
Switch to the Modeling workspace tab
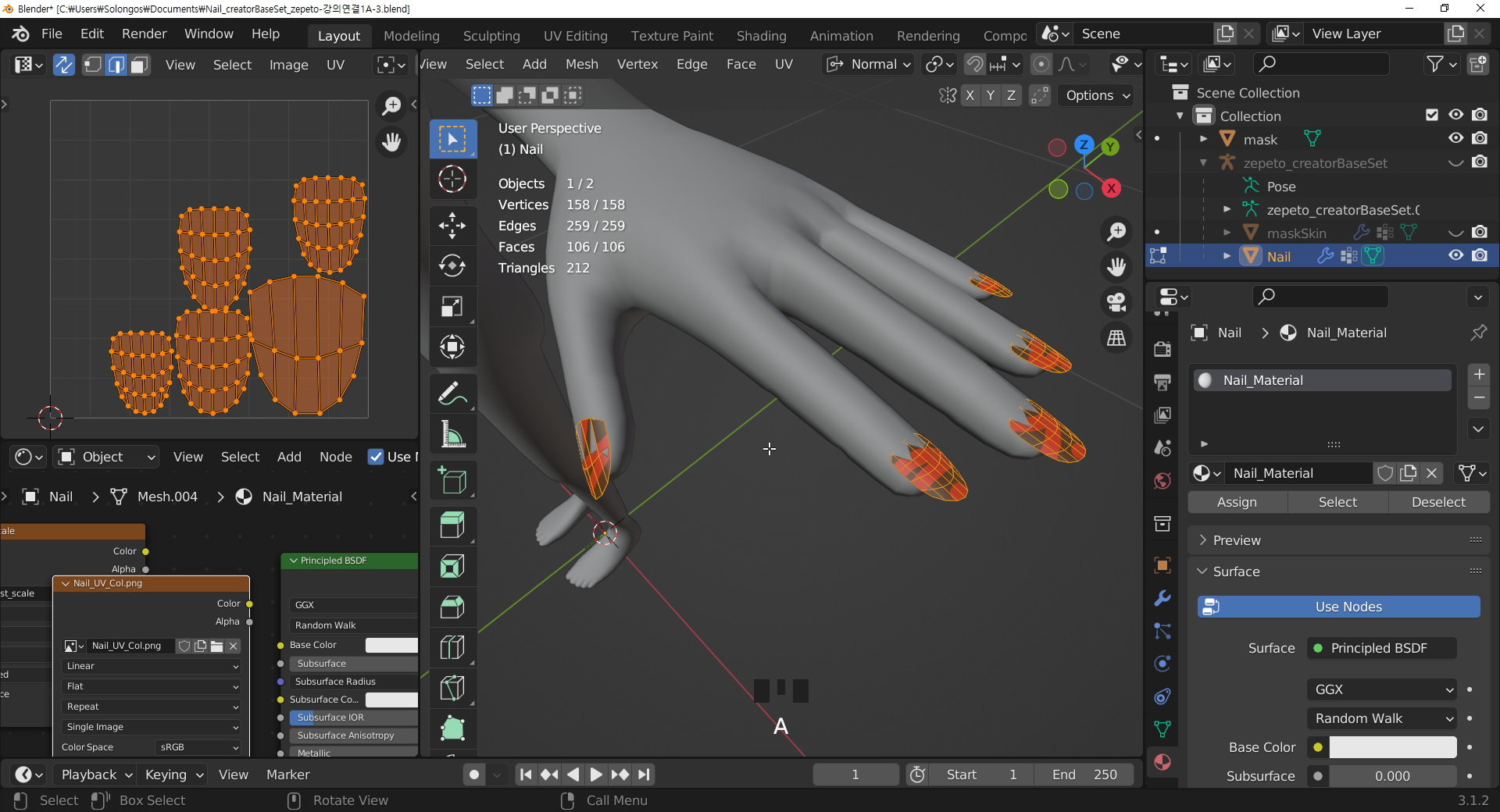tap(412, 36)
